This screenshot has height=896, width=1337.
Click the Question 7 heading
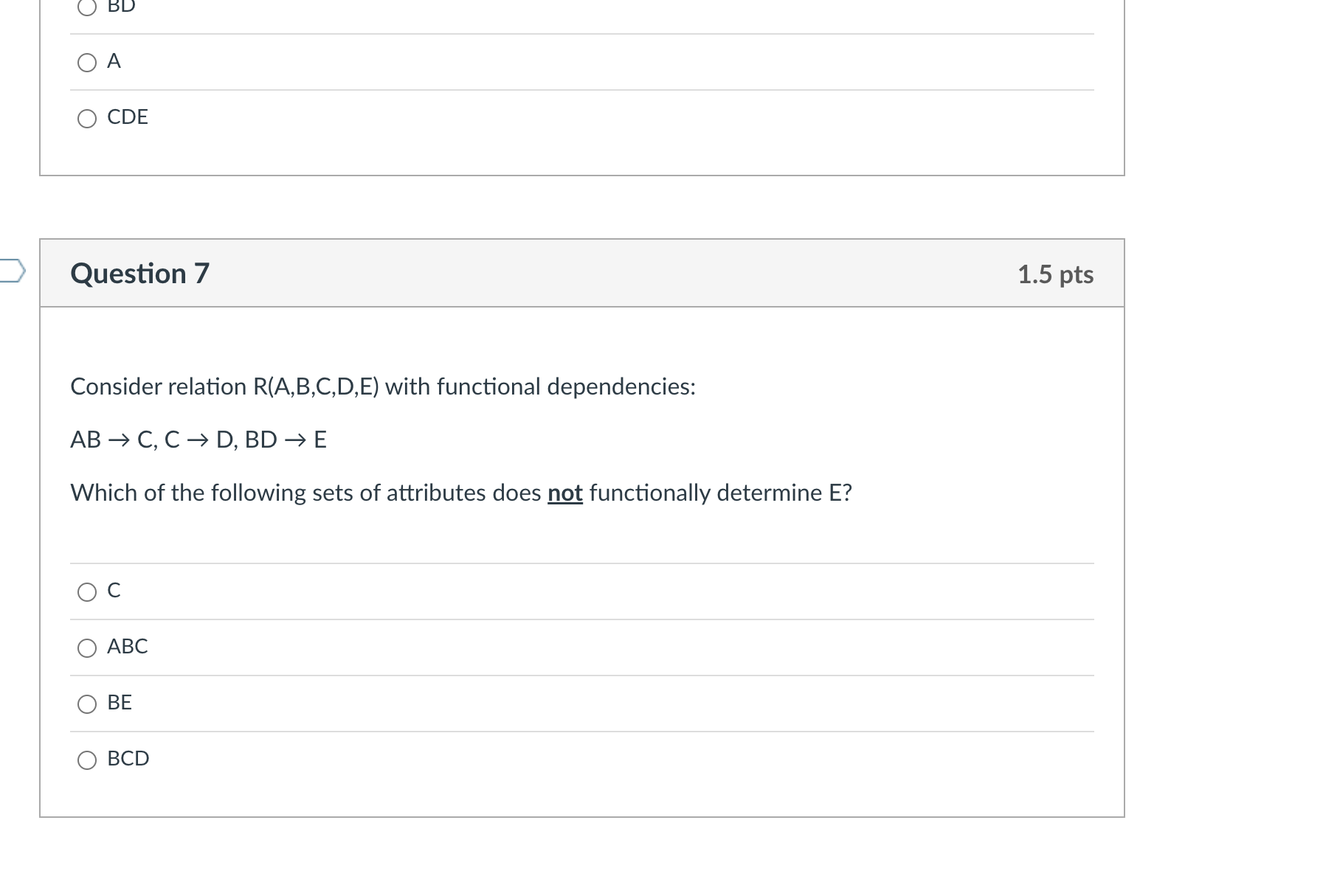tap(139, 274)
